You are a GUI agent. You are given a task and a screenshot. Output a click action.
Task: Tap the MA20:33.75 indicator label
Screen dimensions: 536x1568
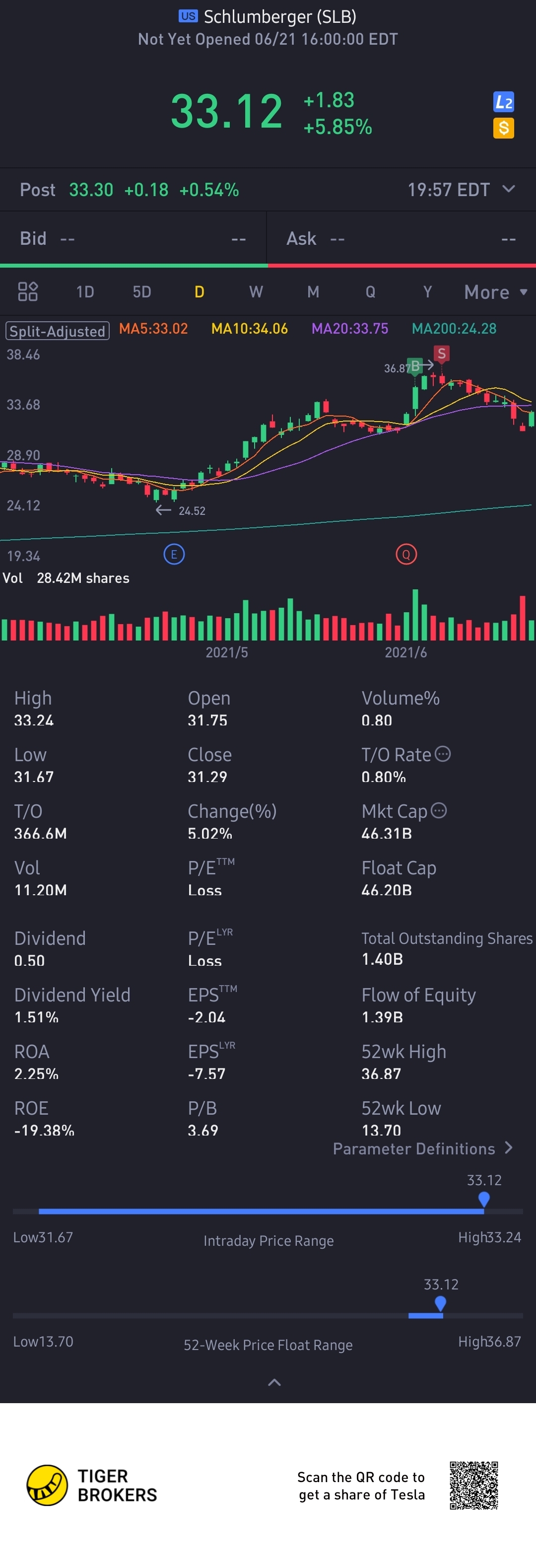(350, 329)
